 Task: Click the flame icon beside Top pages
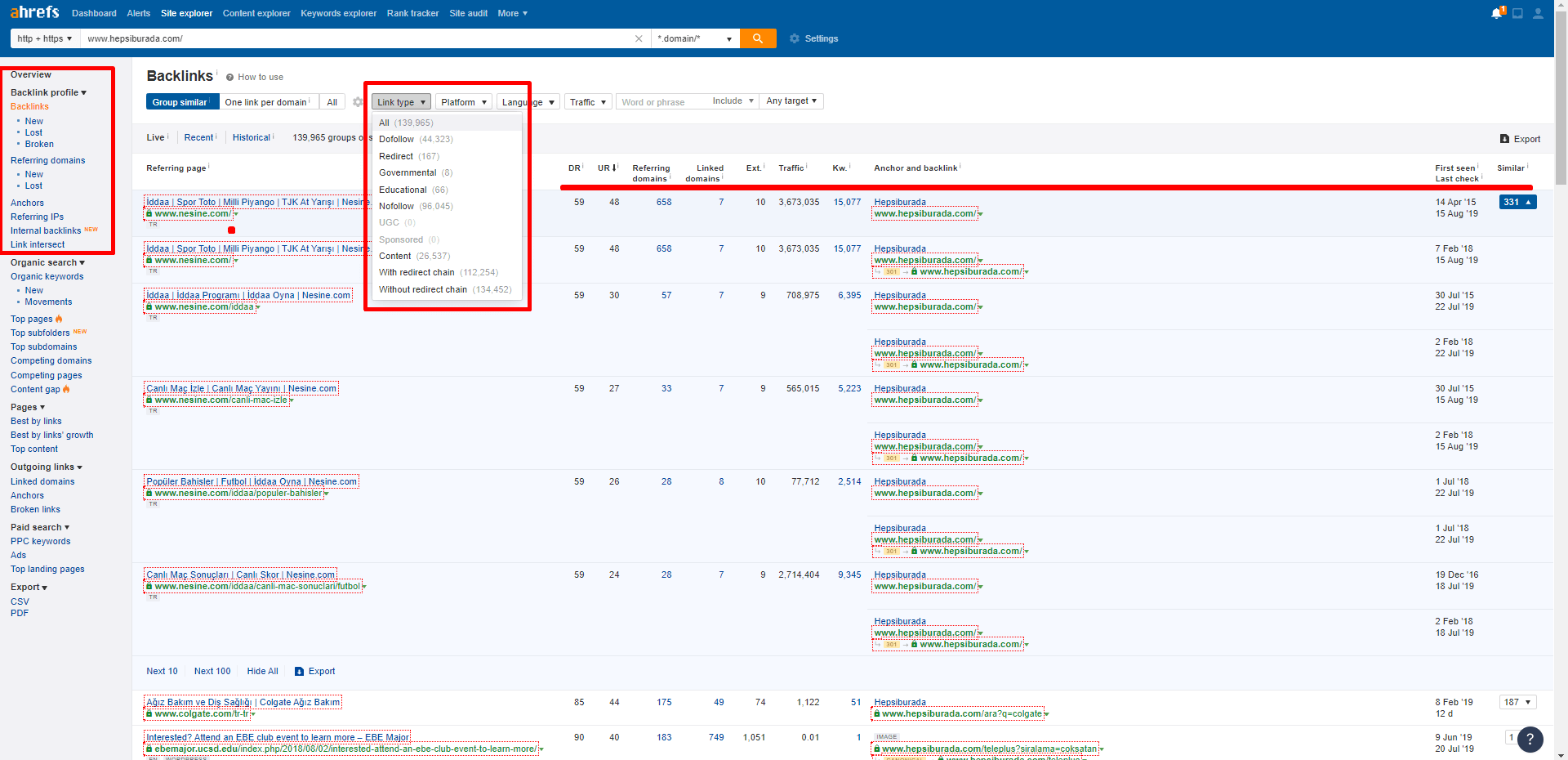pos(59,319)
